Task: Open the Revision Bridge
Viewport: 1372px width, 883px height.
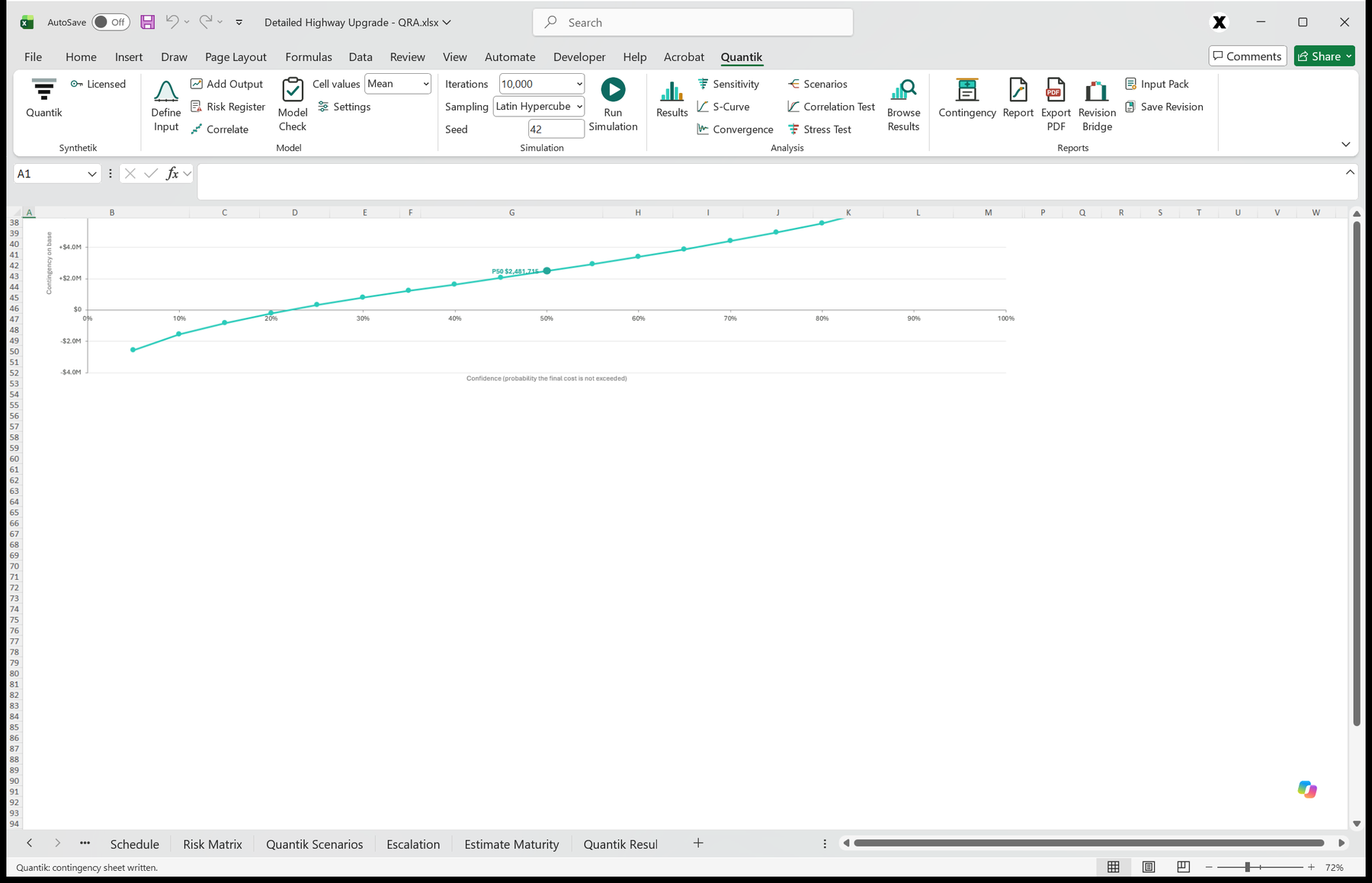Action: [x=1097, y=105]
